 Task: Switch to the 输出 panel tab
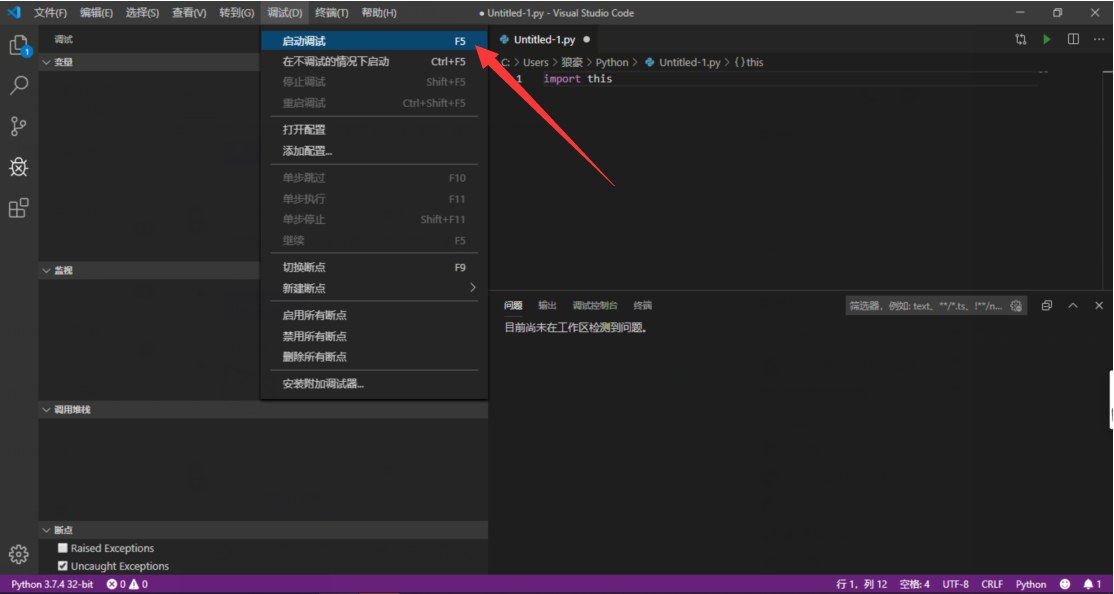click(x=547, y=306)
